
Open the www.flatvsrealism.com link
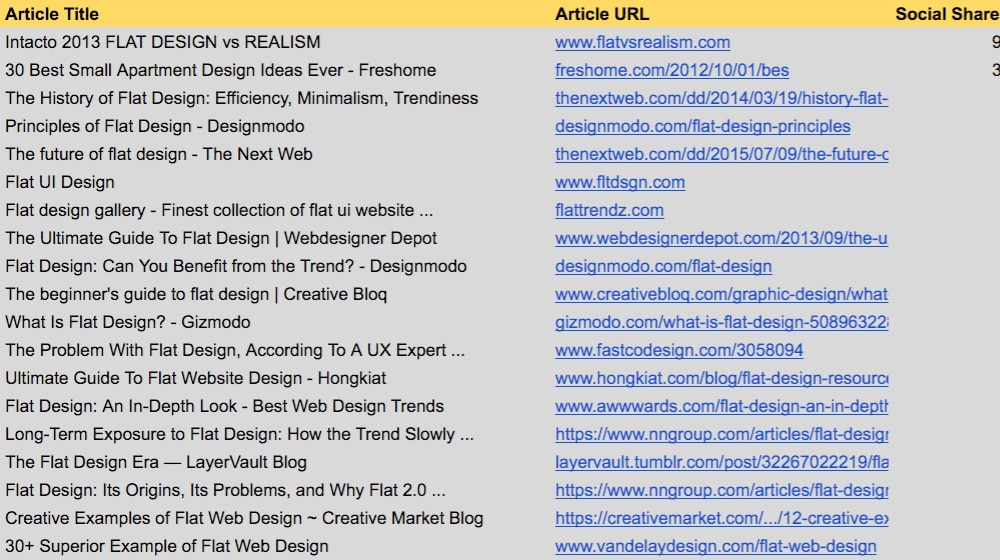642,43
